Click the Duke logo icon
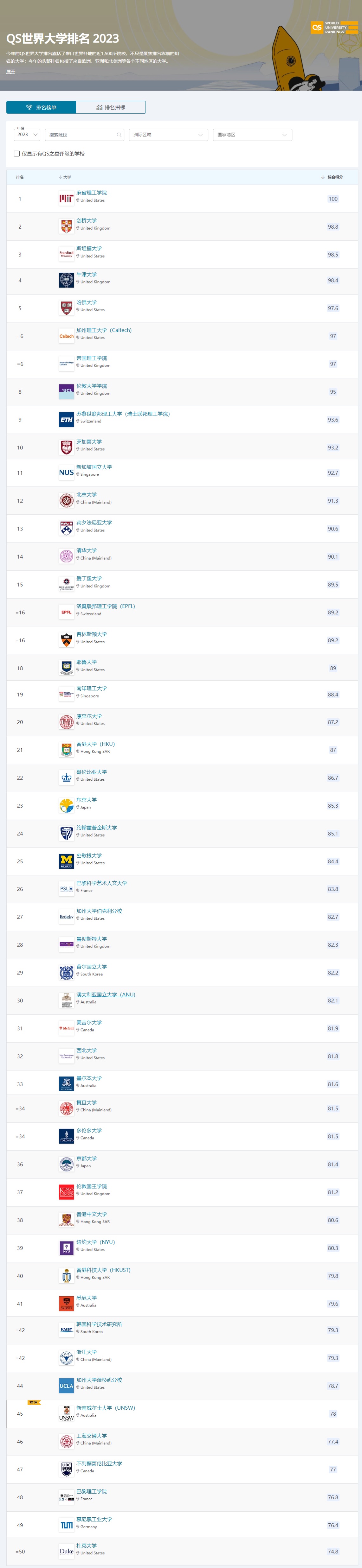The width and height of the screenshot is (362, 1568). (x=66, y=1551)
